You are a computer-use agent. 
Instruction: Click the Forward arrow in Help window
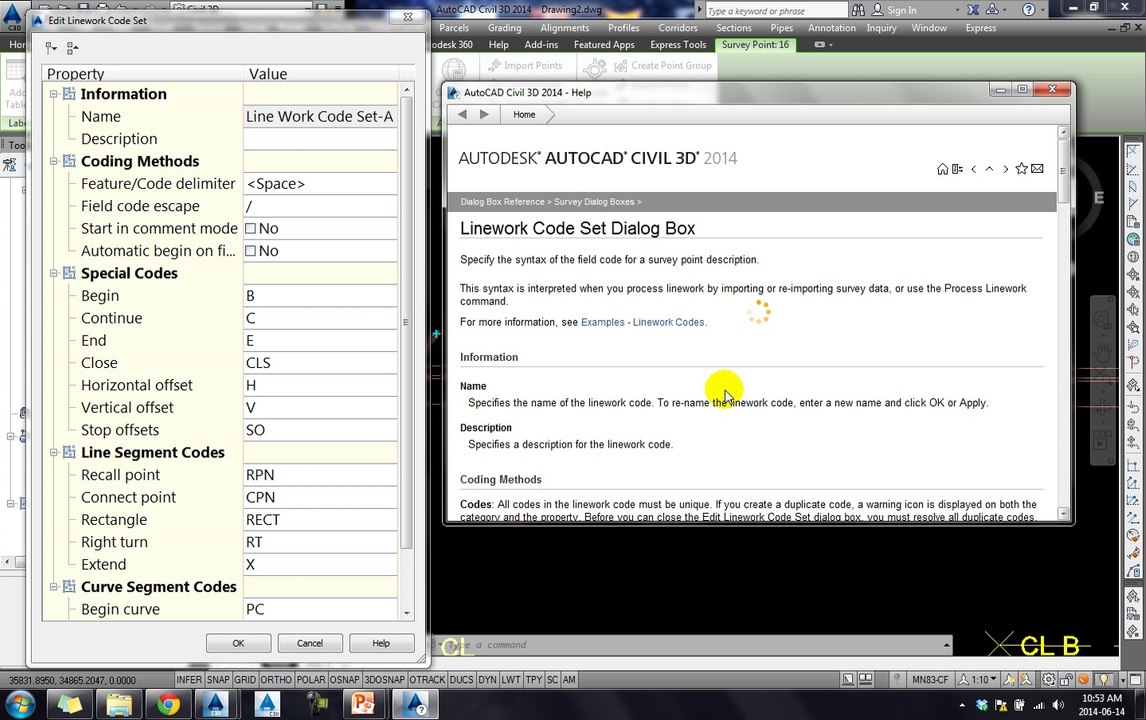point(484,114)
